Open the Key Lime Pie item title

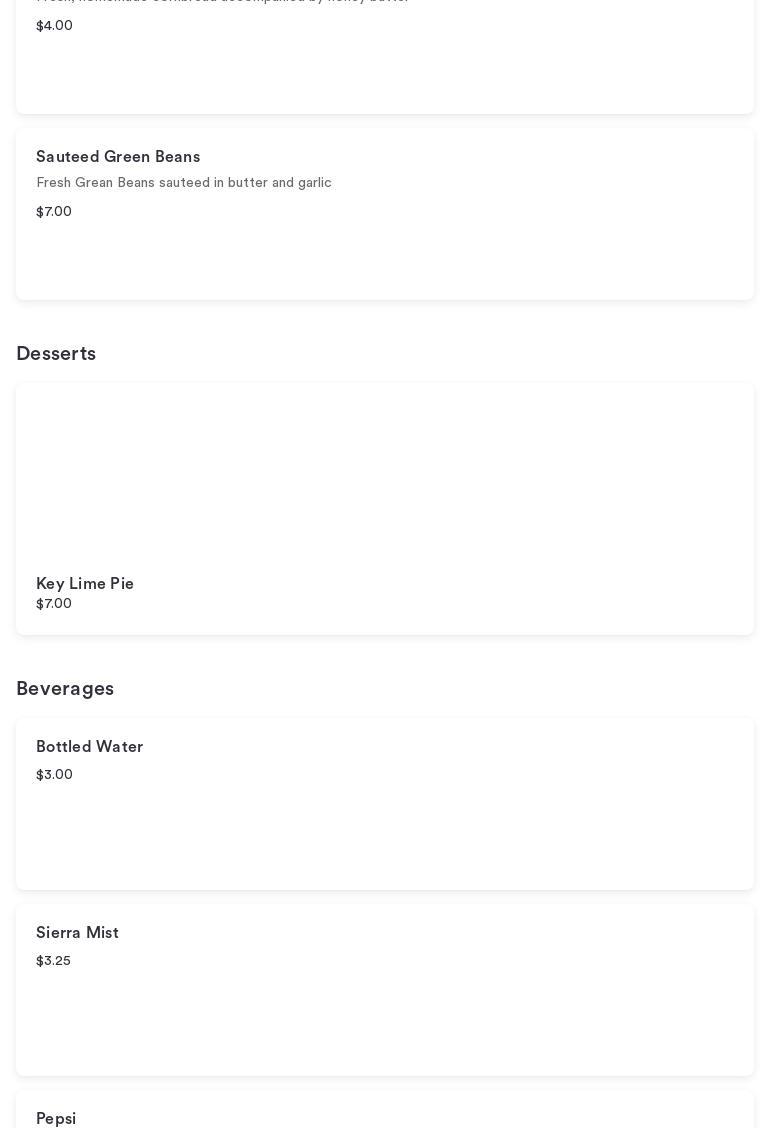point(85,584)
